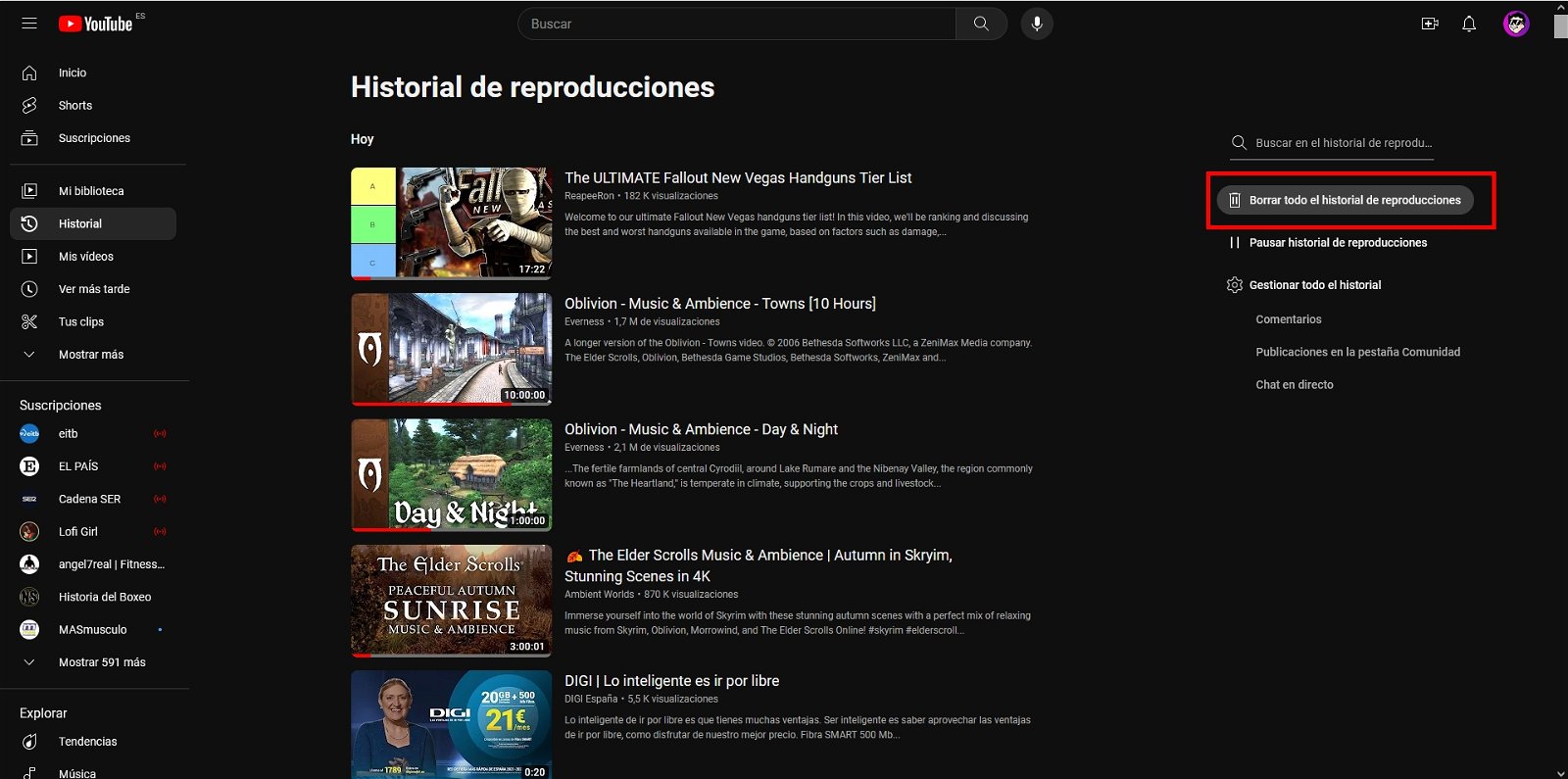Click the eitb channel avatar icon
The width and height of the screenshot is (1568, 779).
pyautogui.click(x=29, y=433)
